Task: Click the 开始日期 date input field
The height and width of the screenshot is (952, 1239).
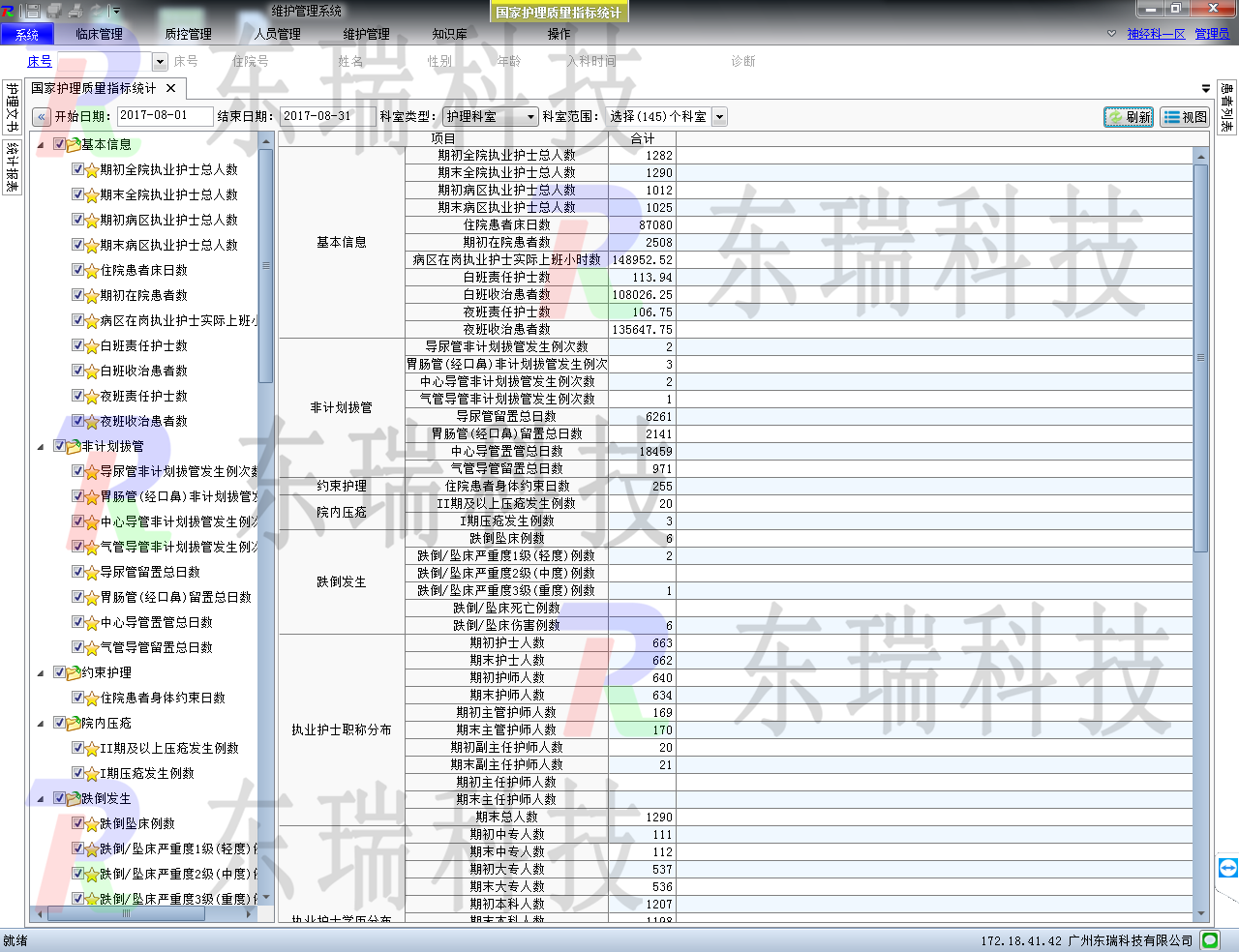Action: pyautogui.click(x=165, y=116)
